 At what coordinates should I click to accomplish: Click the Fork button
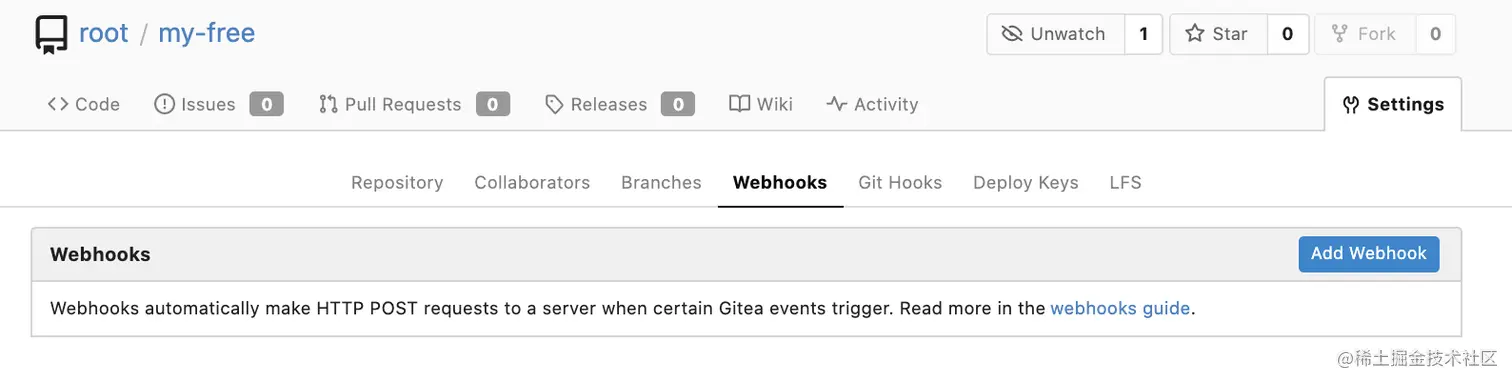(x=1364, y=34)
